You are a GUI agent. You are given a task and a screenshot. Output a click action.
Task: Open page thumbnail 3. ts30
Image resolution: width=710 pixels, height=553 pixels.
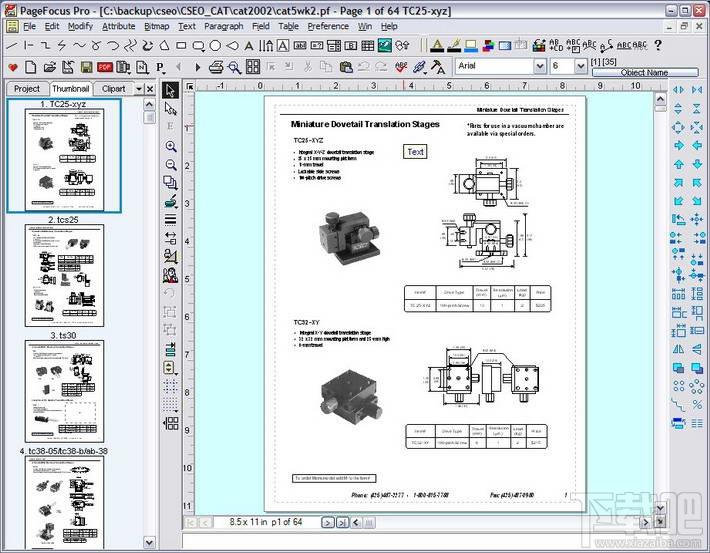pos(64,391)
